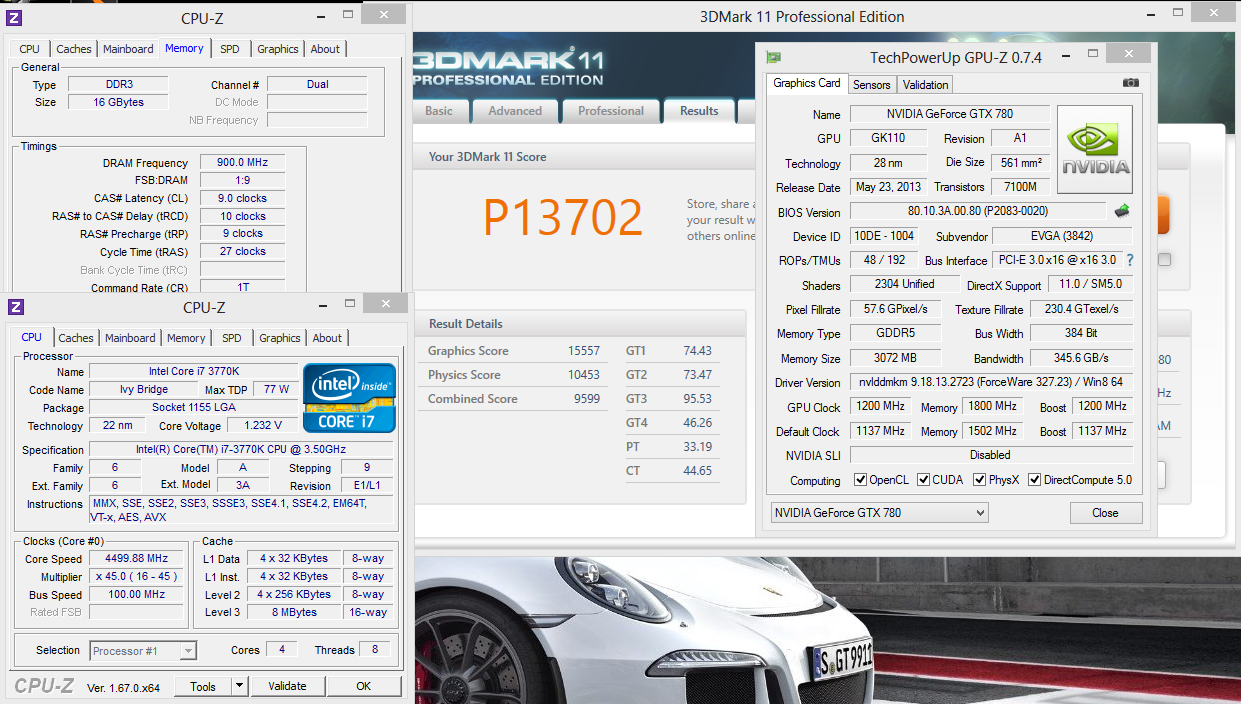Screen dimensions: 1241x704
Task: Open the Advanced tab in 3DMark 11
Action: (x=515, y=111)
